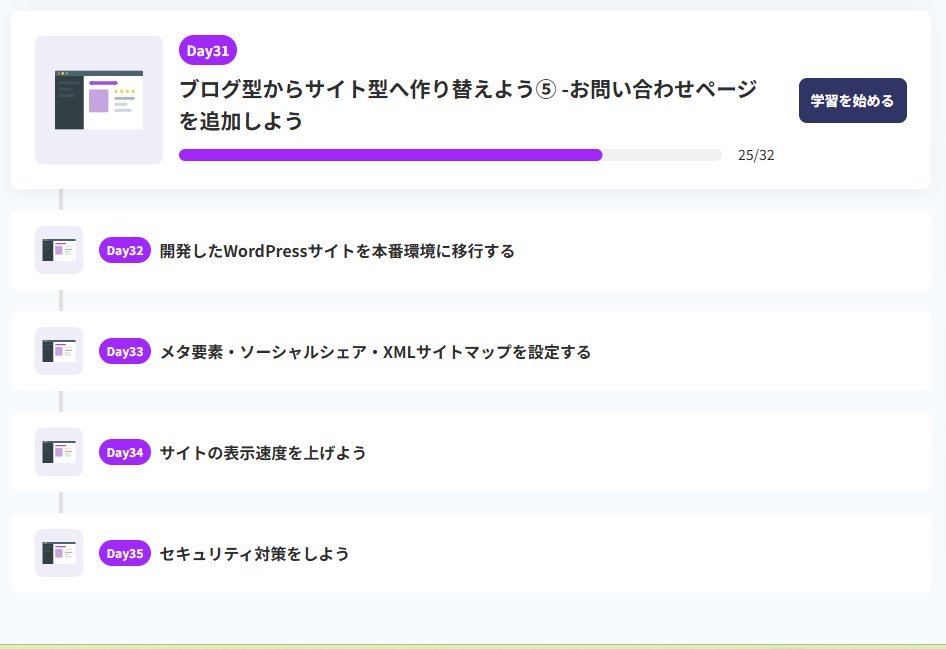Click the Day33 badge
This screenshot has width=946, height=649.
[125, 351]
